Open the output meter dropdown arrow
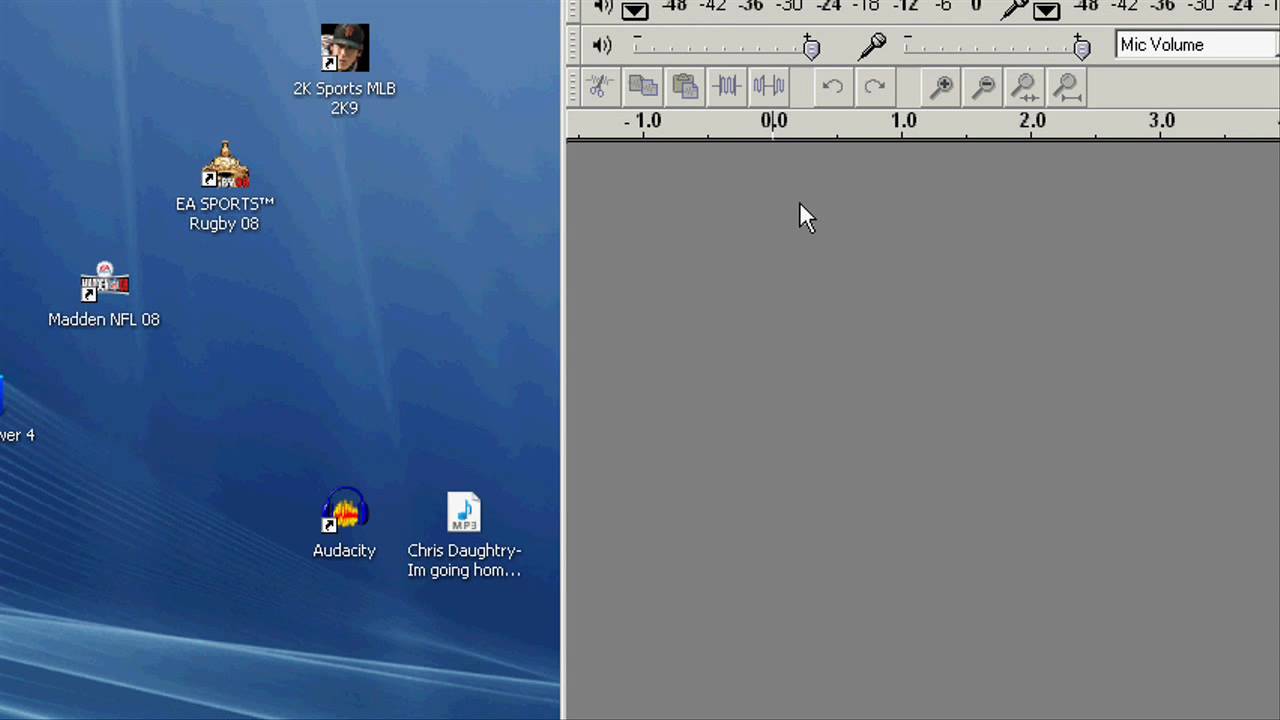 click(635, 11)
